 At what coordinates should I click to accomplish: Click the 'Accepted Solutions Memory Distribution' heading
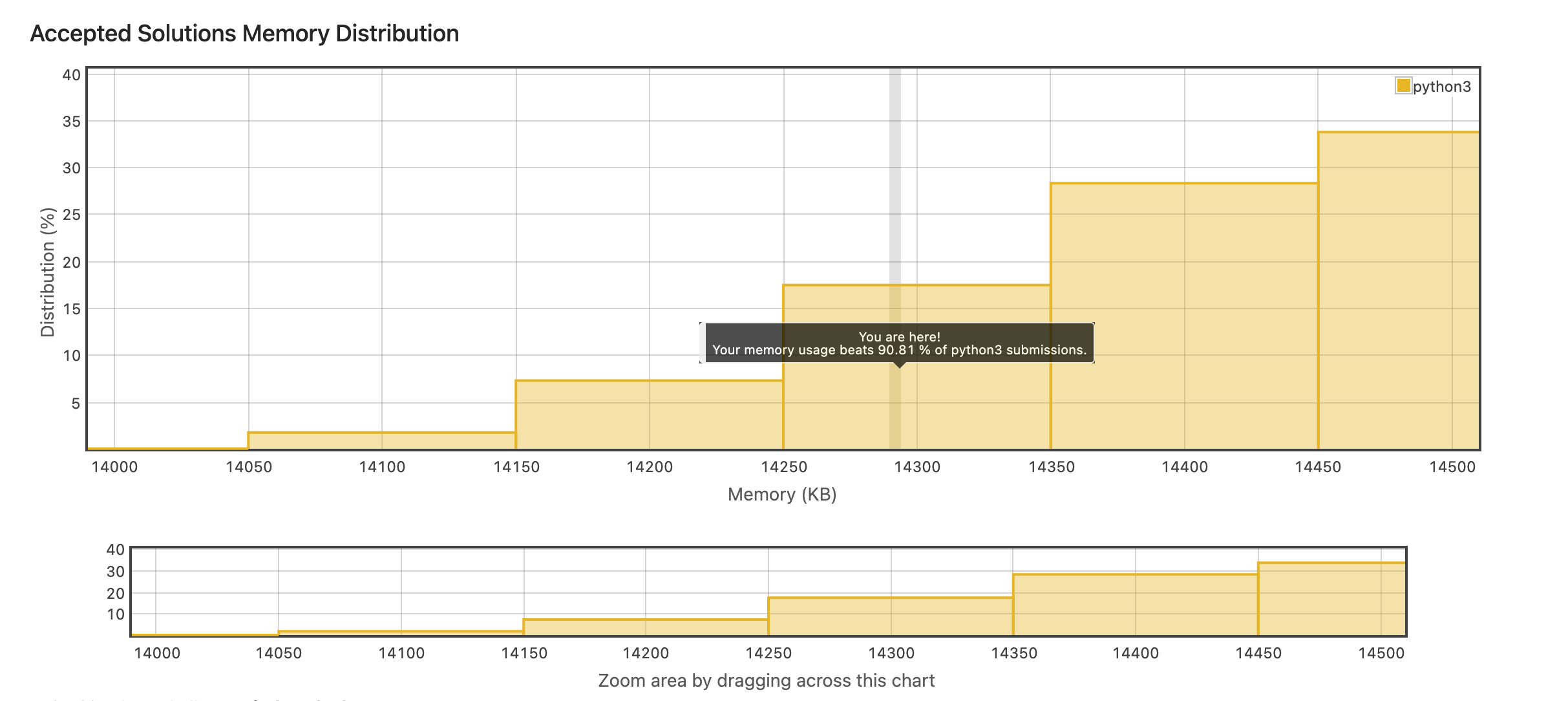click(x=244, y=34)
